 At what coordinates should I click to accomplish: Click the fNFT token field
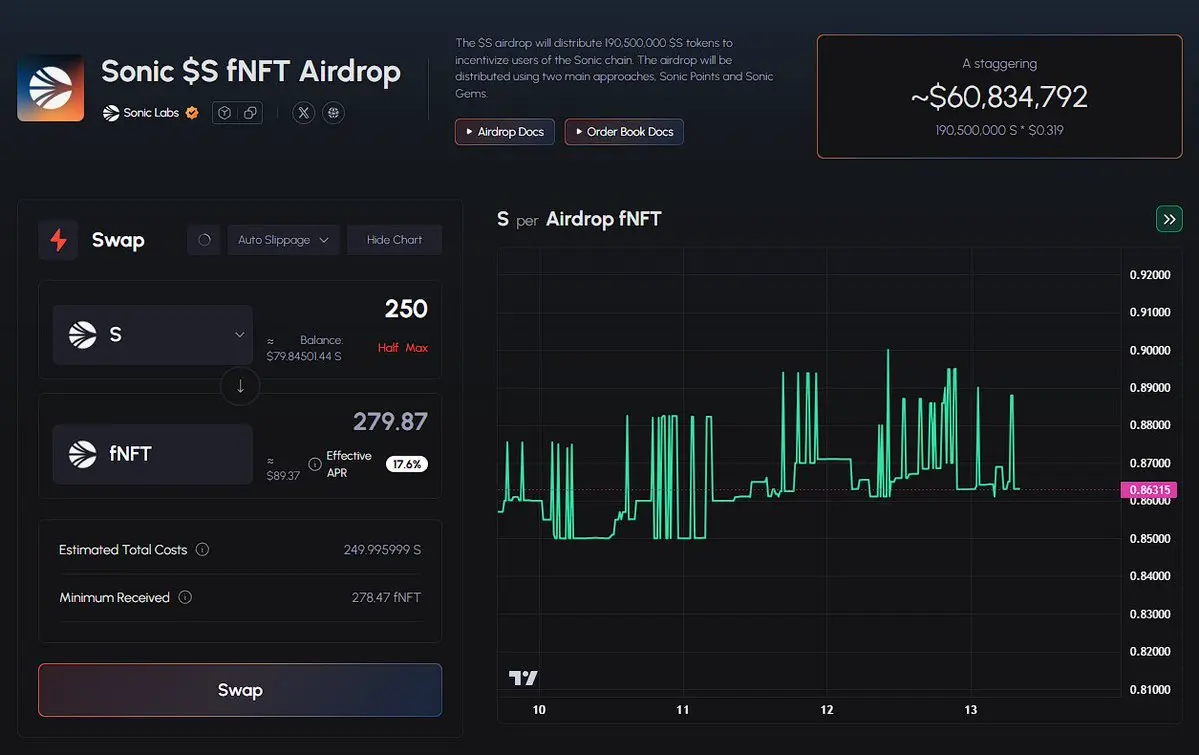coord(153,454)
